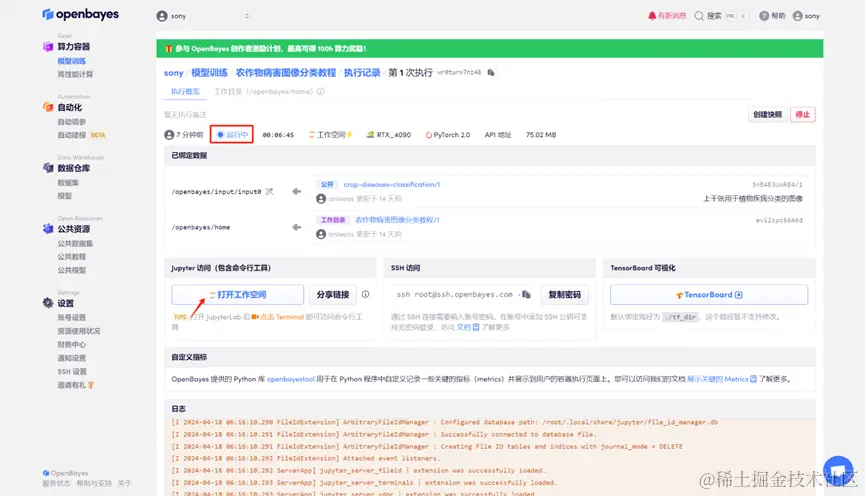
Task: Click the 分享链接 button
Action: click(333, 295)
